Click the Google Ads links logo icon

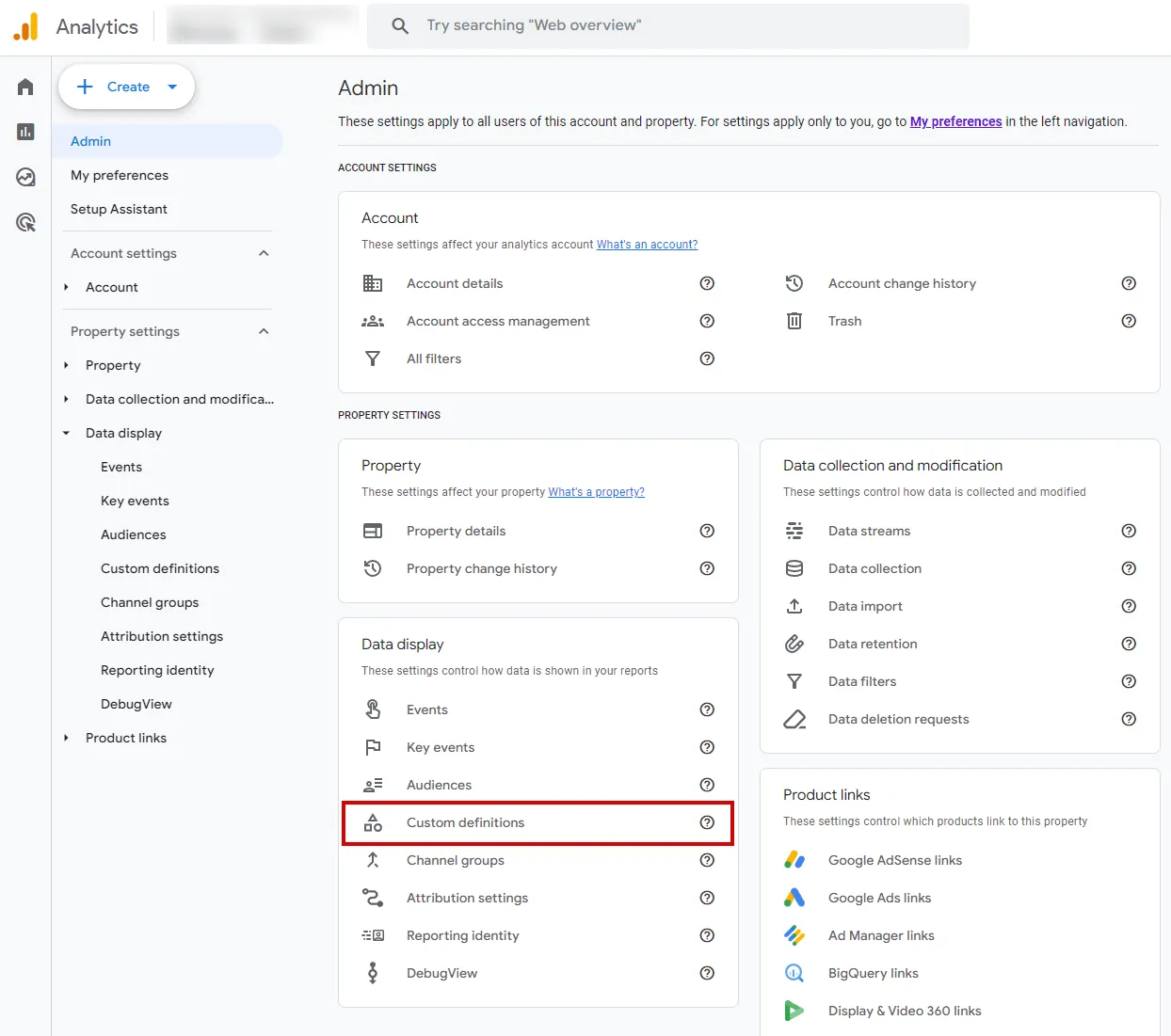pos(794,898)
